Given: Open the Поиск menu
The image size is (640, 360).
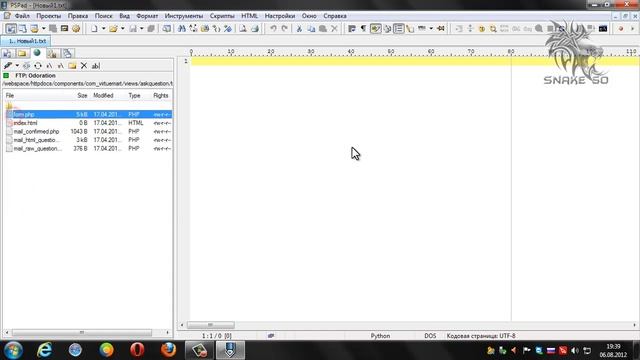Looking at the screenshot, I should coord(103,16).
